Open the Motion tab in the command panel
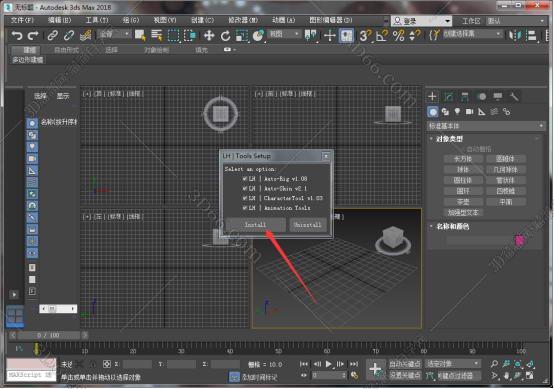Viewport: 554px width, 389px height. point(481,96)
